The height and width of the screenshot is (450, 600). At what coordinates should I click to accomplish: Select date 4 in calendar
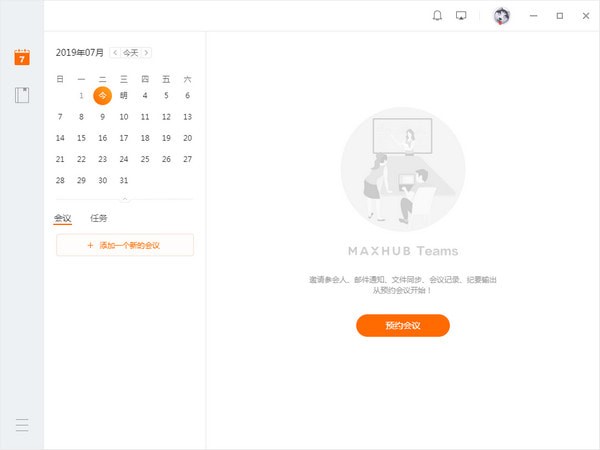click(x=145, y=96)
